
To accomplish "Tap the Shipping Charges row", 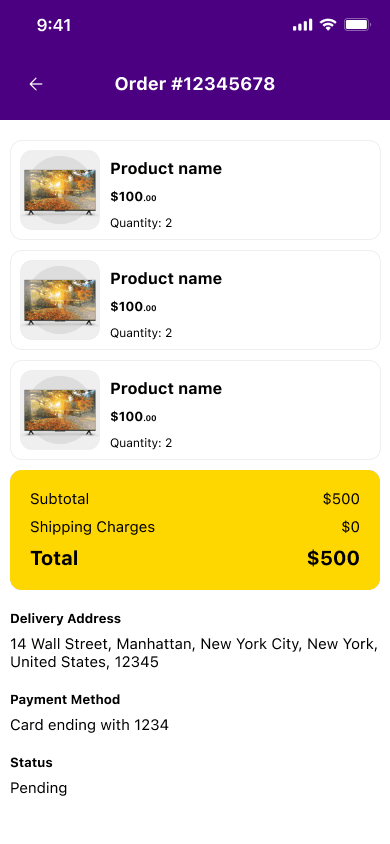I will click(195, 527).
